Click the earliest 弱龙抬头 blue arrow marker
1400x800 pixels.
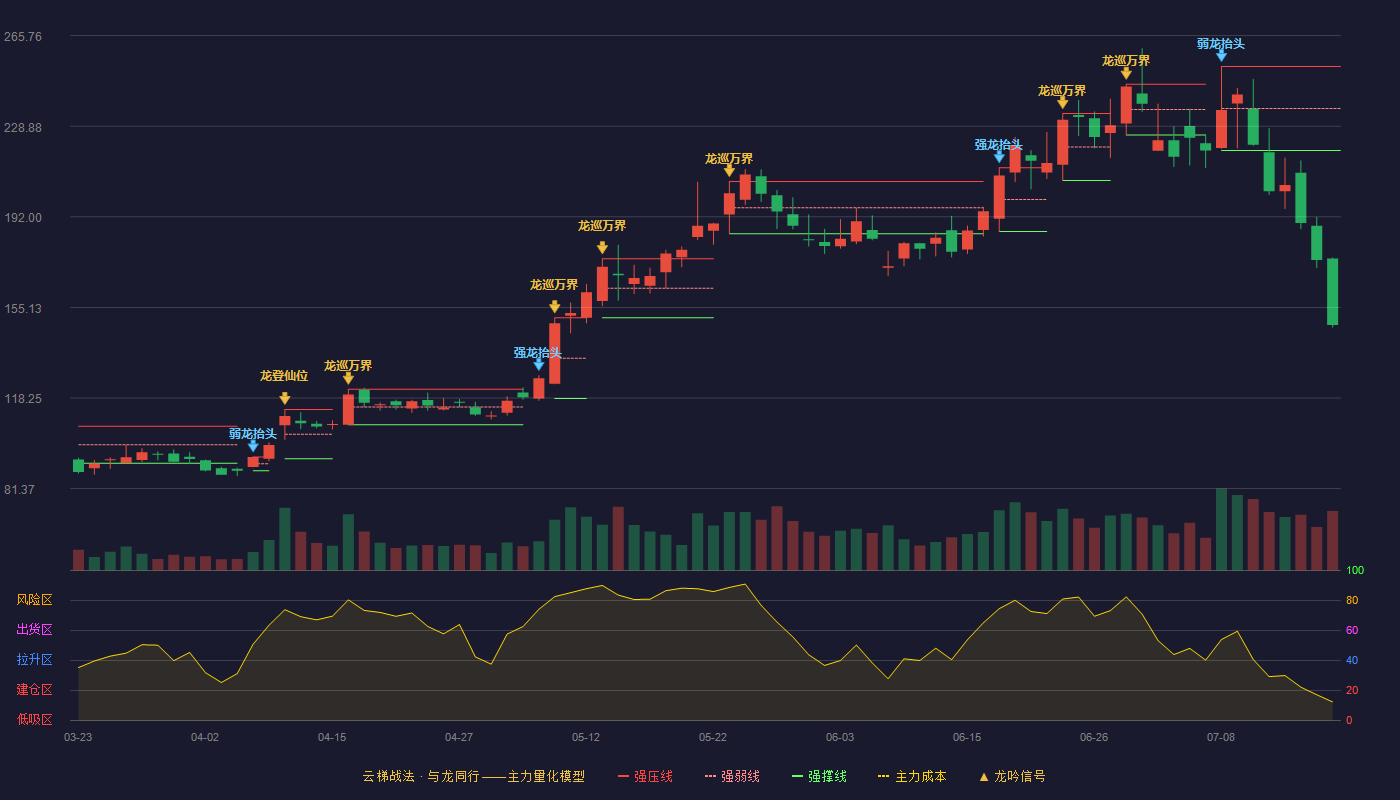[x=253, y=446]
